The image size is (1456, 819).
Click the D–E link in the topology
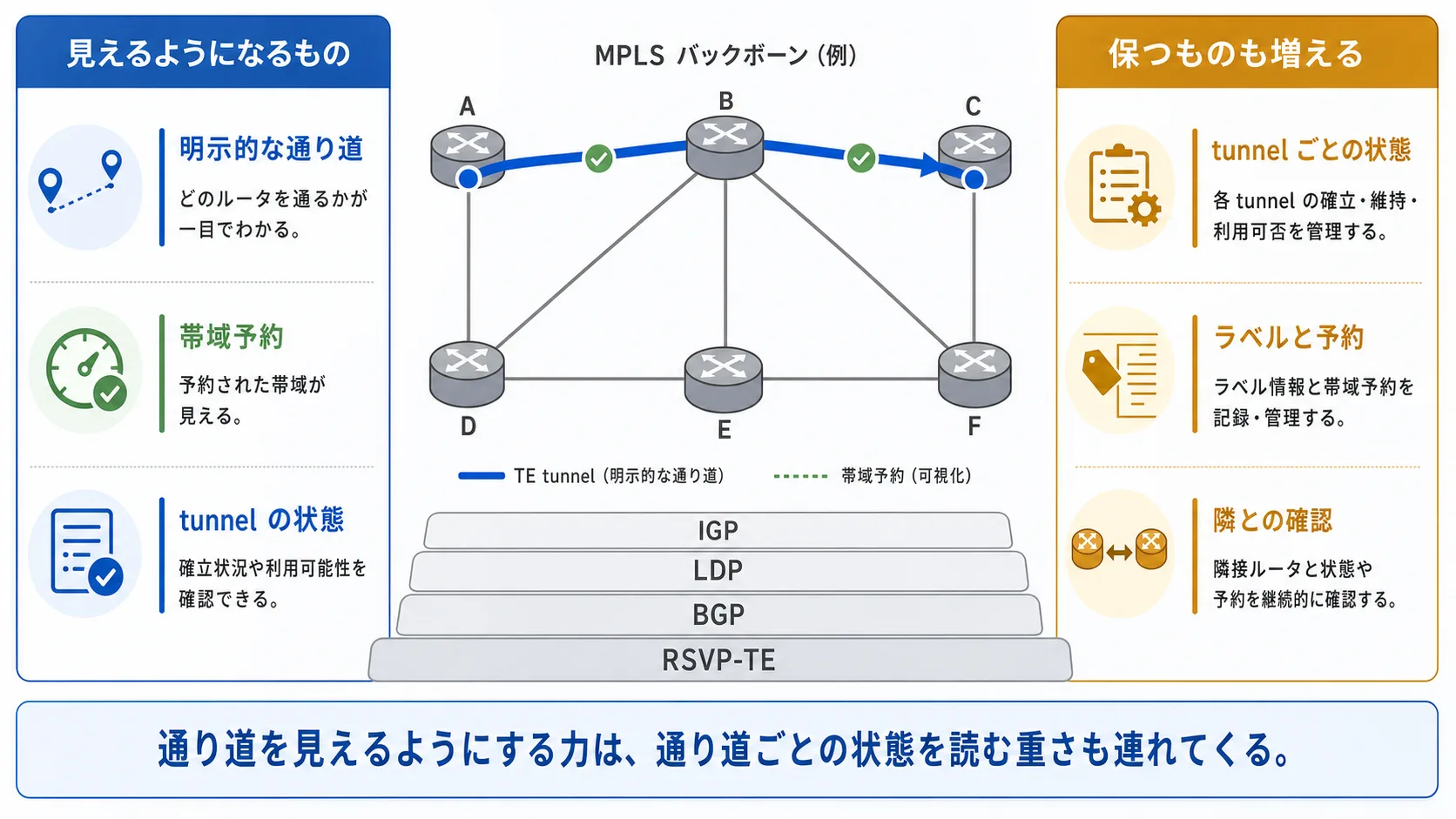pyautogui.click(x=595, y=379)
